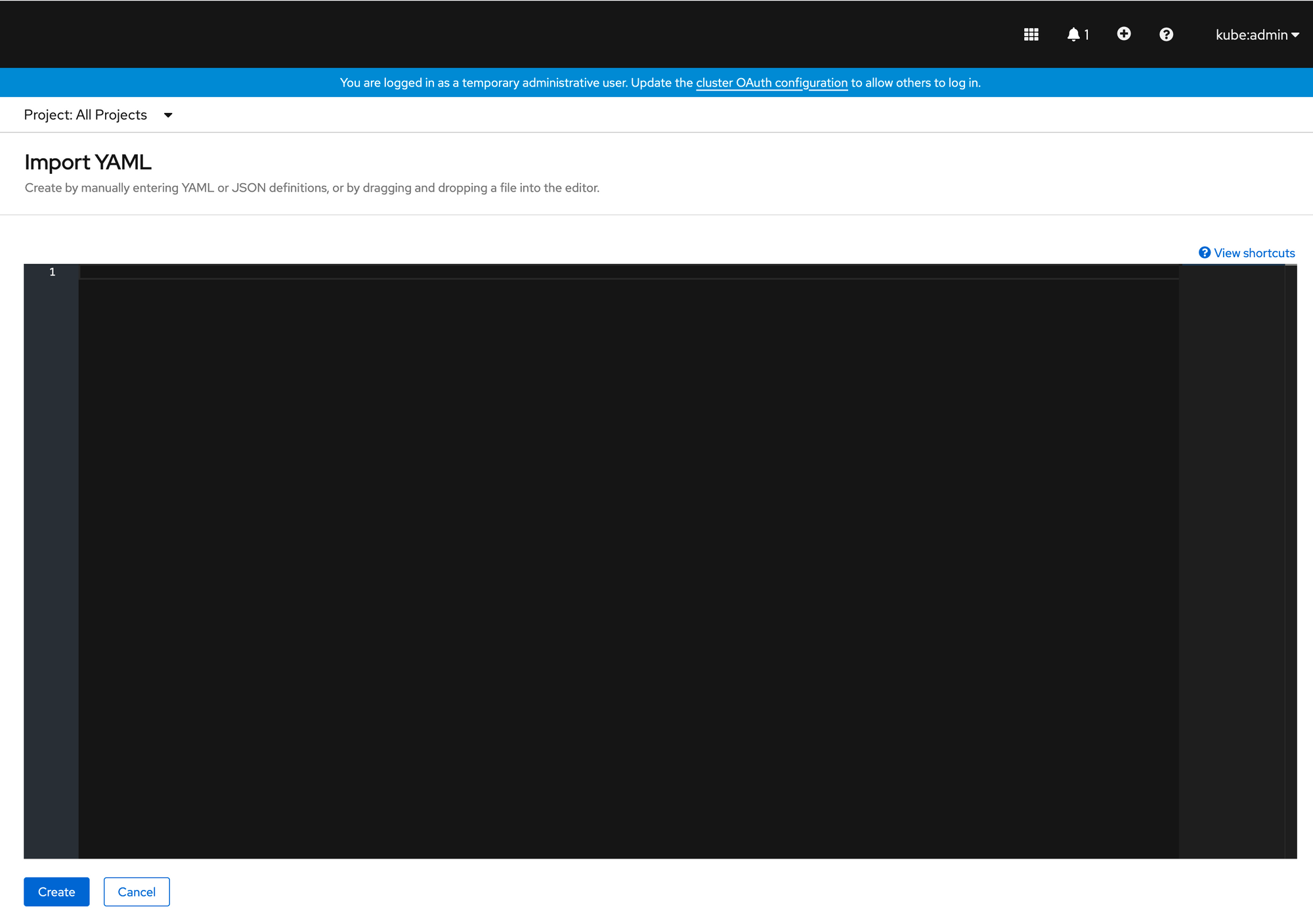Open the masthead help question icon
Viewport: 1313px width, 924px height.
1166,35
